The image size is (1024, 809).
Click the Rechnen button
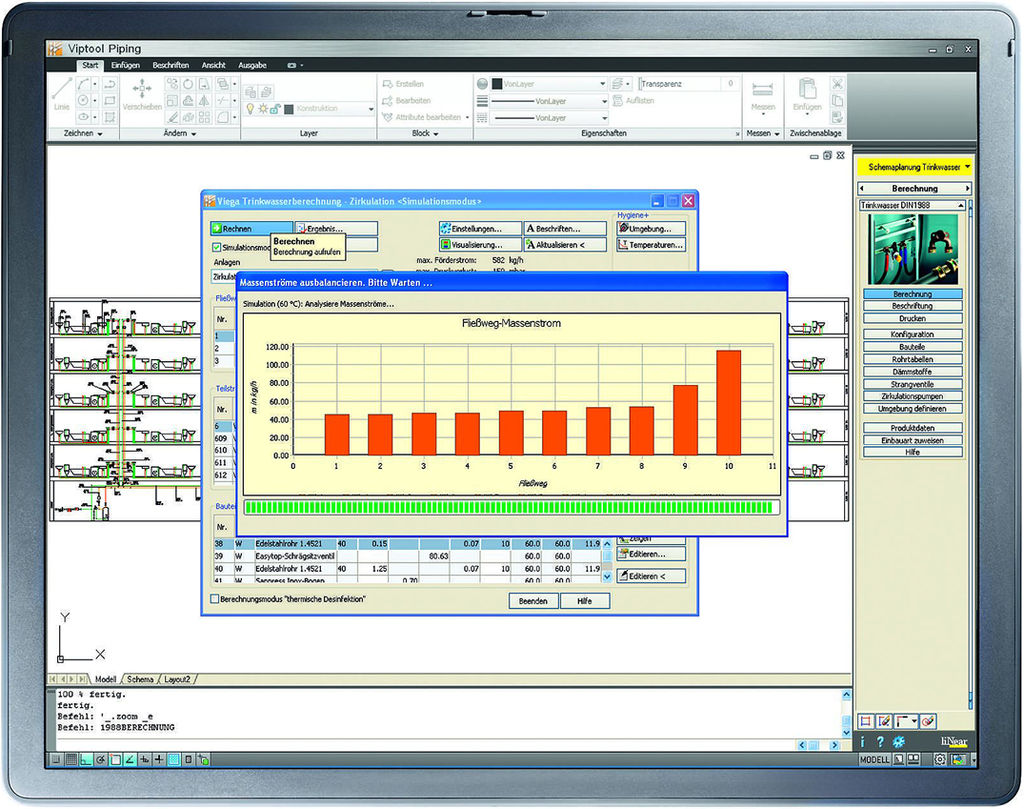tap(251, 229)
